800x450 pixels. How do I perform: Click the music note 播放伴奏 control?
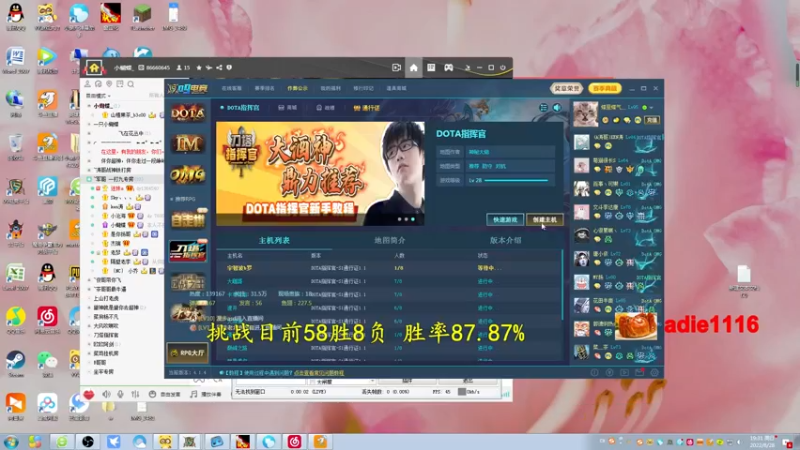[x=206, y=394]
